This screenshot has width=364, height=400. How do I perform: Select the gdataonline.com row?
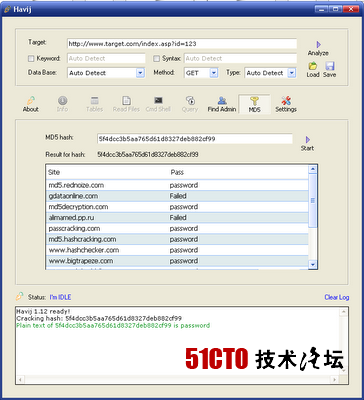(177, 196)
